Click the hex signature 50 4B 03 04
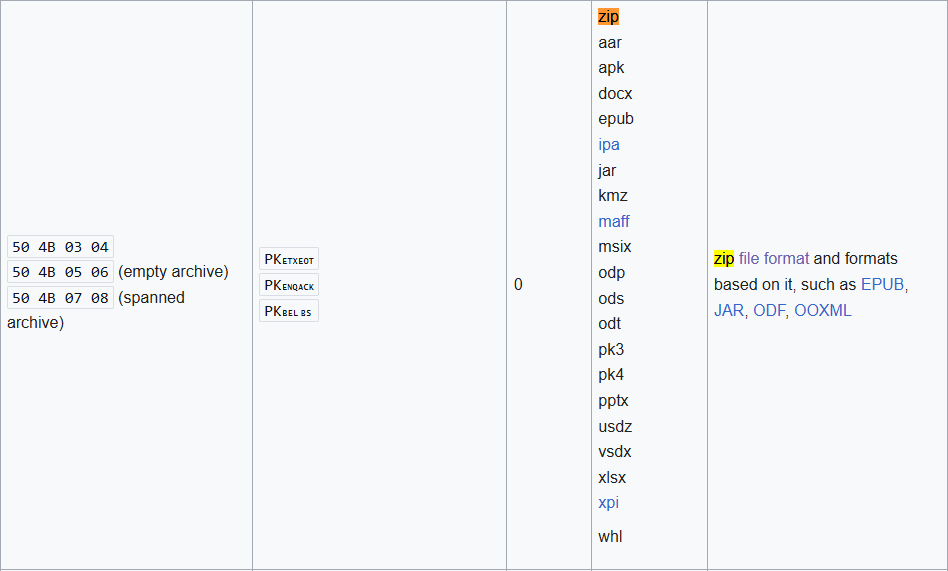 pos(60,247)
